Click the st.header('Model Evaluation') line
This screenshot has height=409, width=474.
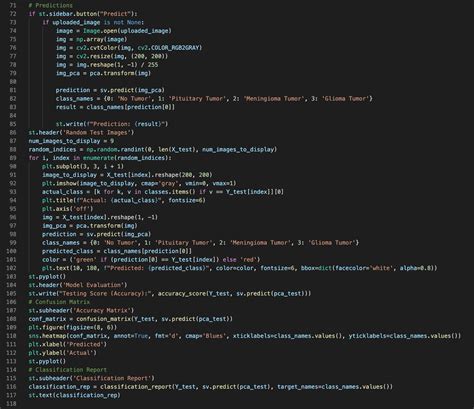(78, 285)
